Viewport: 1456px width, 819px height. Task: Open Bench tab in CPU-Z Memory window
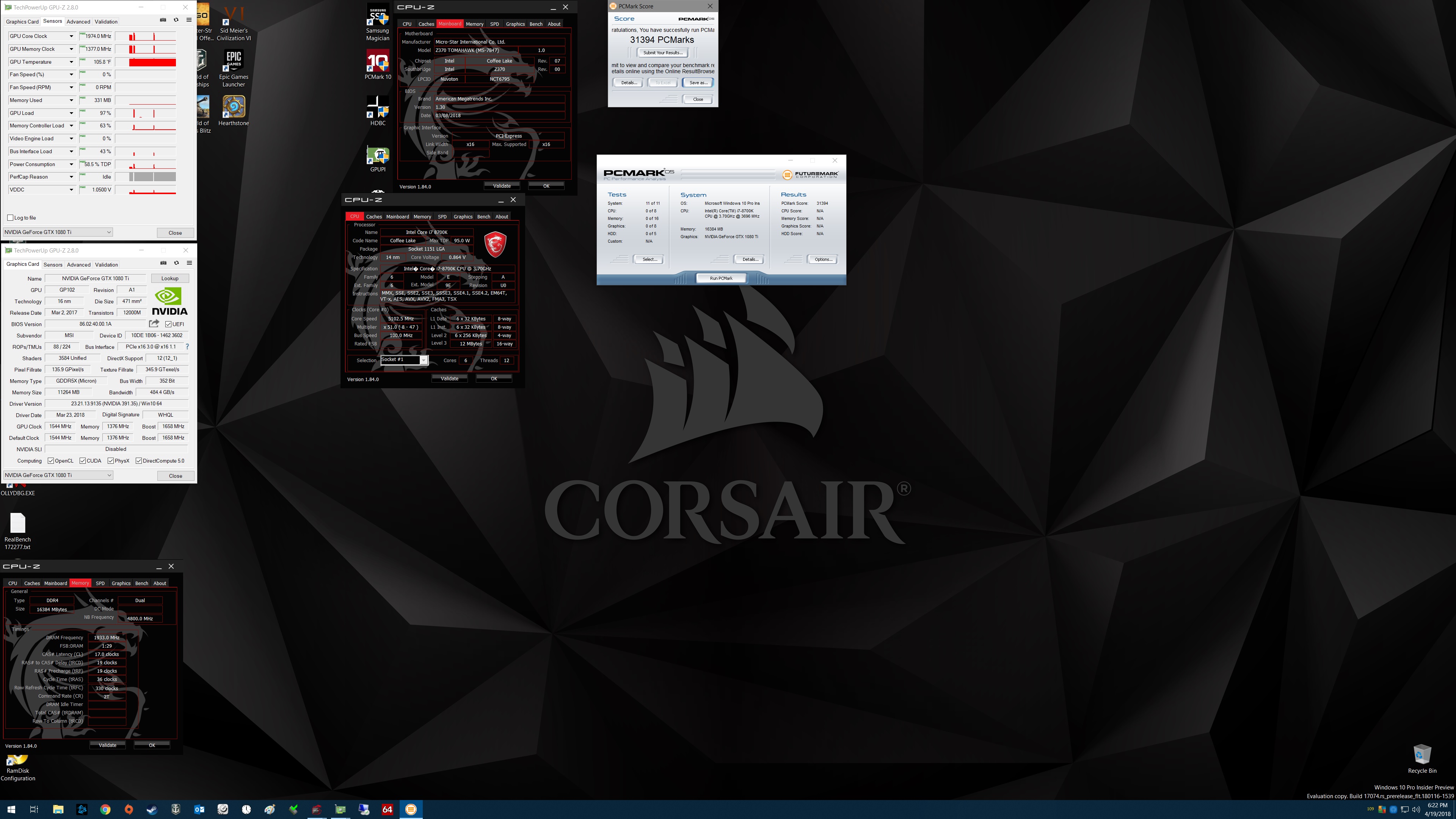click(141, 583)
